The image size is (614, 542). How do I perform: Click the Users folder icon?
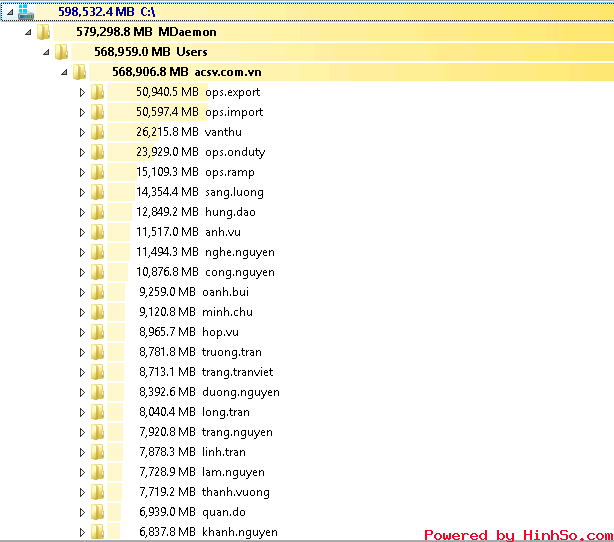click(61, 52)
